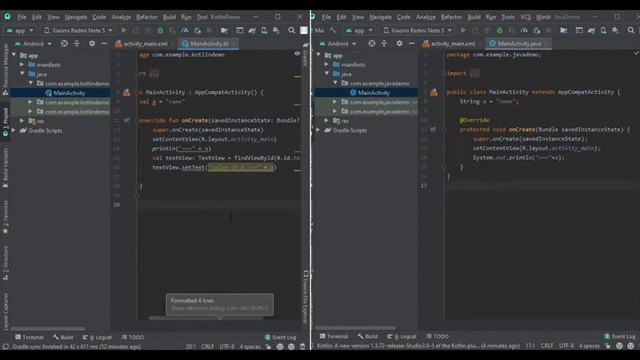Sync project with Gradle files in KotlinDemo
The width and height of the screenshot is (640, 360).
[x=252, y=31]
